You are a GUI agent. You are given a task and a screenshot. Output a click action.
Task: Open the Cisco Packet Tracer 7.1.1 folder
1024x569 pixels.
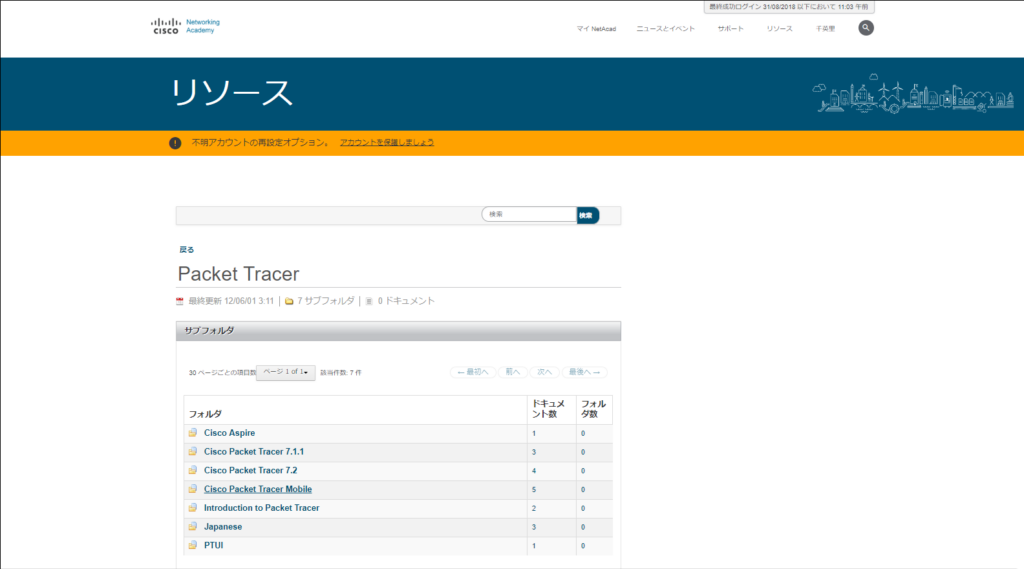click(253, 451)
